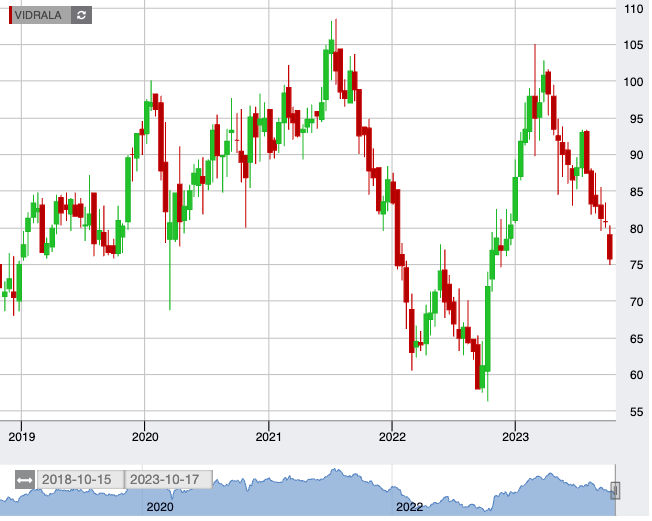Click the 2020 label in the navigator
Screen dimensions: 652x521
coord(160,507)
